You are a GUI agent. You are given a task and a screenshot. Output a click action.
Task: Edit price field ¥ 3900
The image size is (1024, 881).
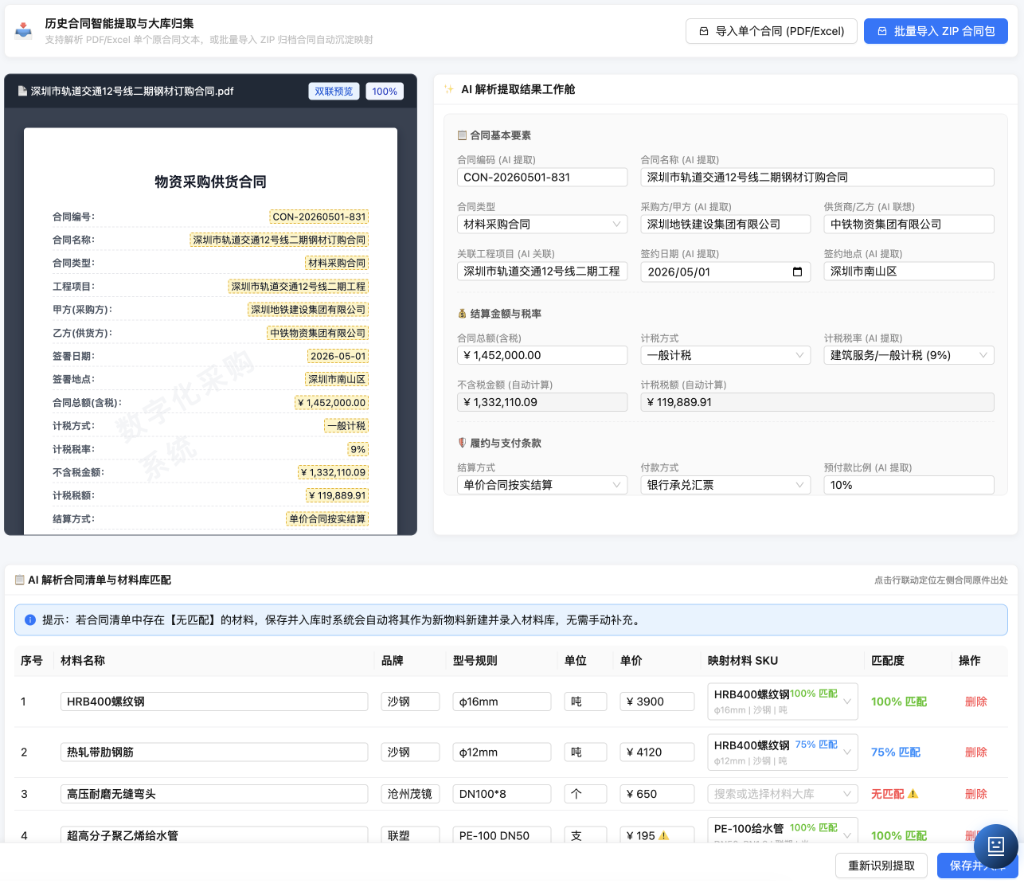click(x=657, y=701)
